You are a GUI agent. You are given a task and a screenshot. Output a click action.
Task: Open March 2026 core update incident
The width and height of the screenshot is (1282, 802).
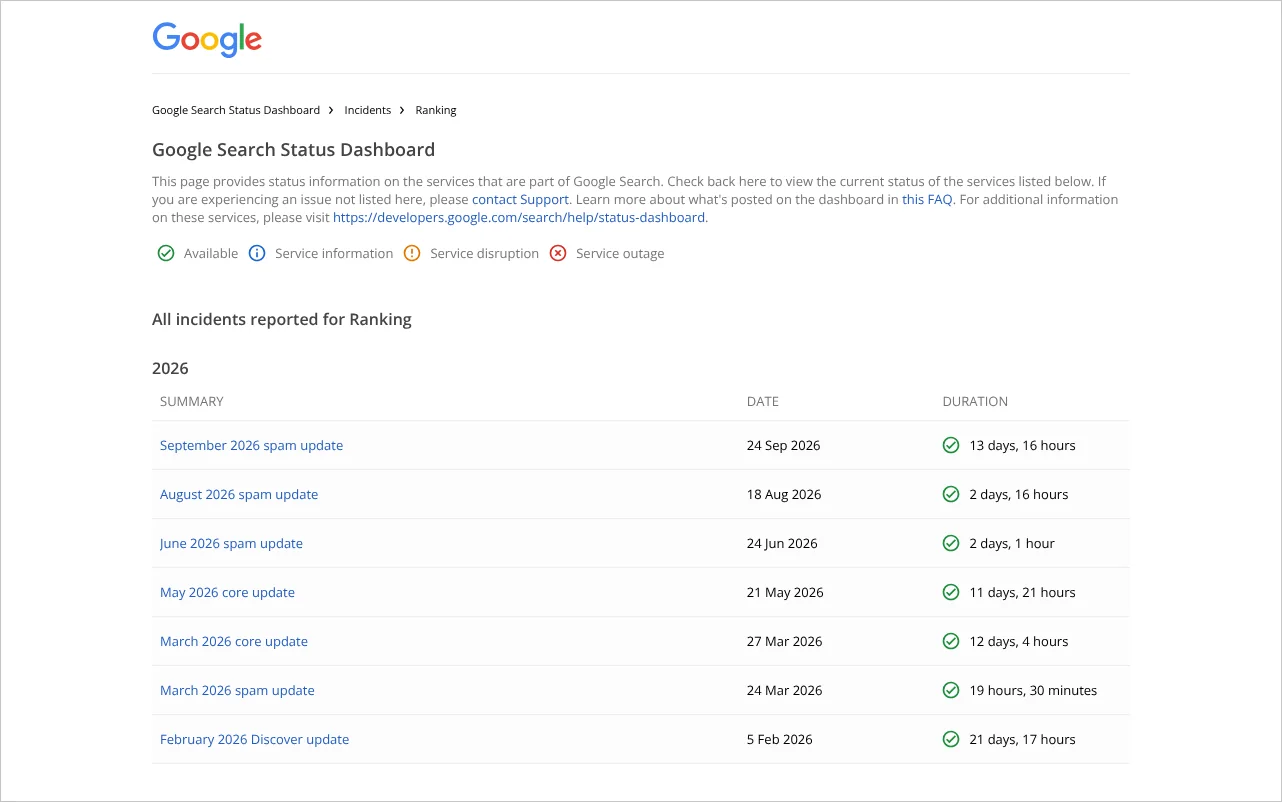234,641
